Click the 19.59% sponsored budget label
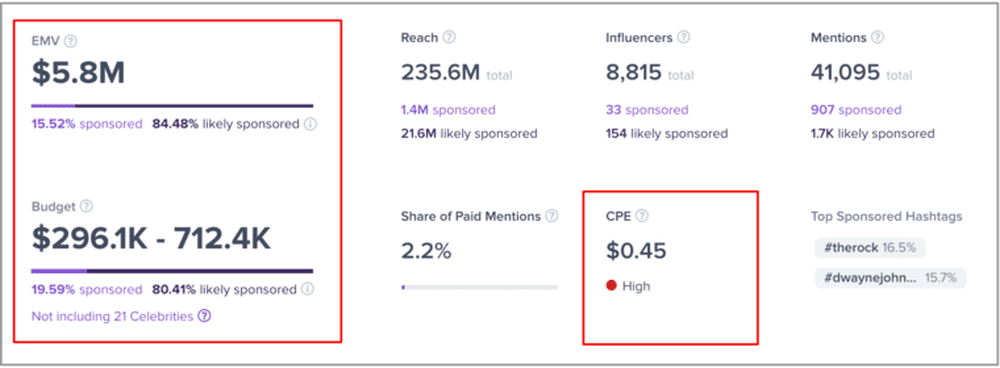The width and height of the screenshot is (1000, 368). (87, 290)
